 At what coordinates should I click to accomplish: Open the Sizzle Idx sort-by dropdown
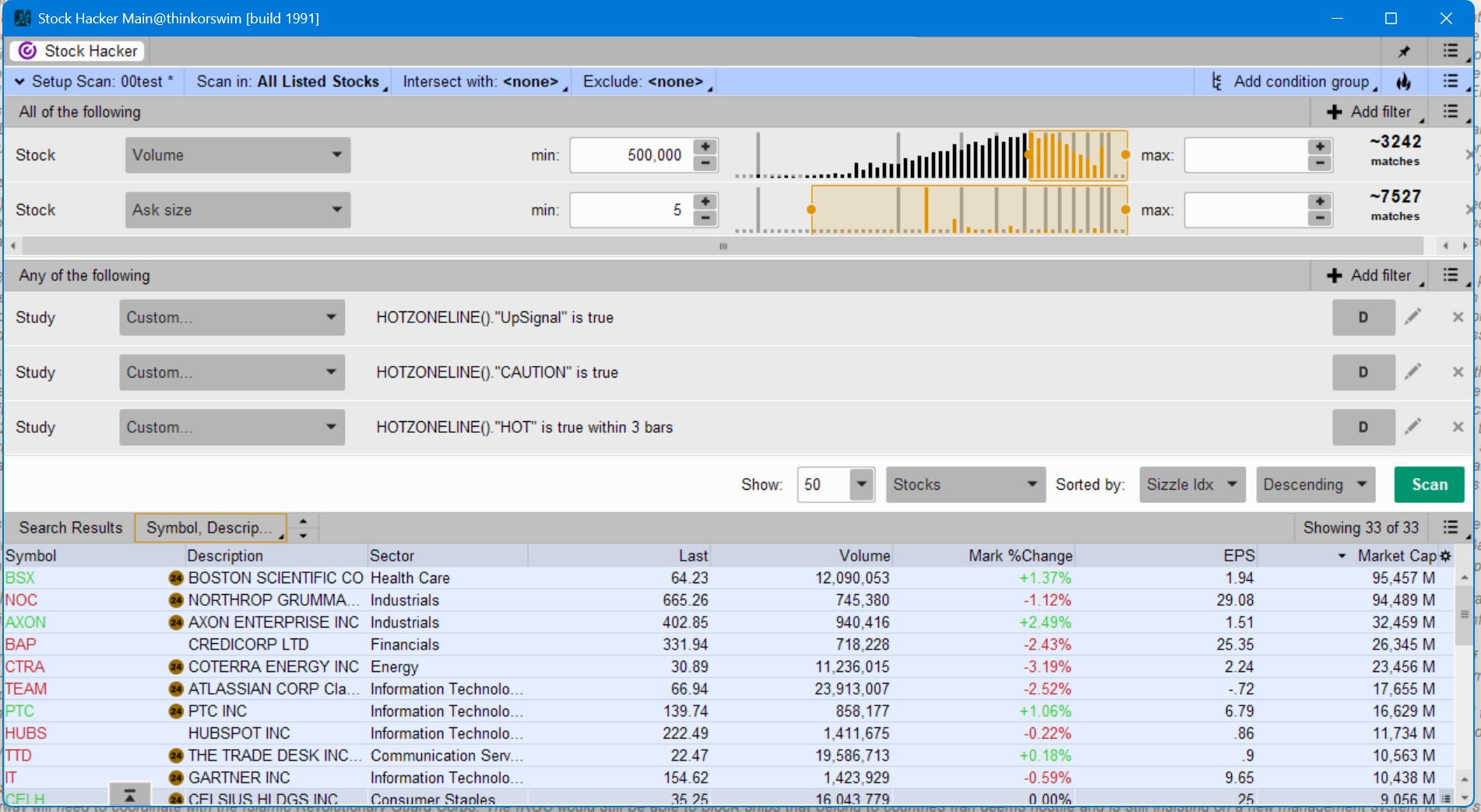point(1191,484)
